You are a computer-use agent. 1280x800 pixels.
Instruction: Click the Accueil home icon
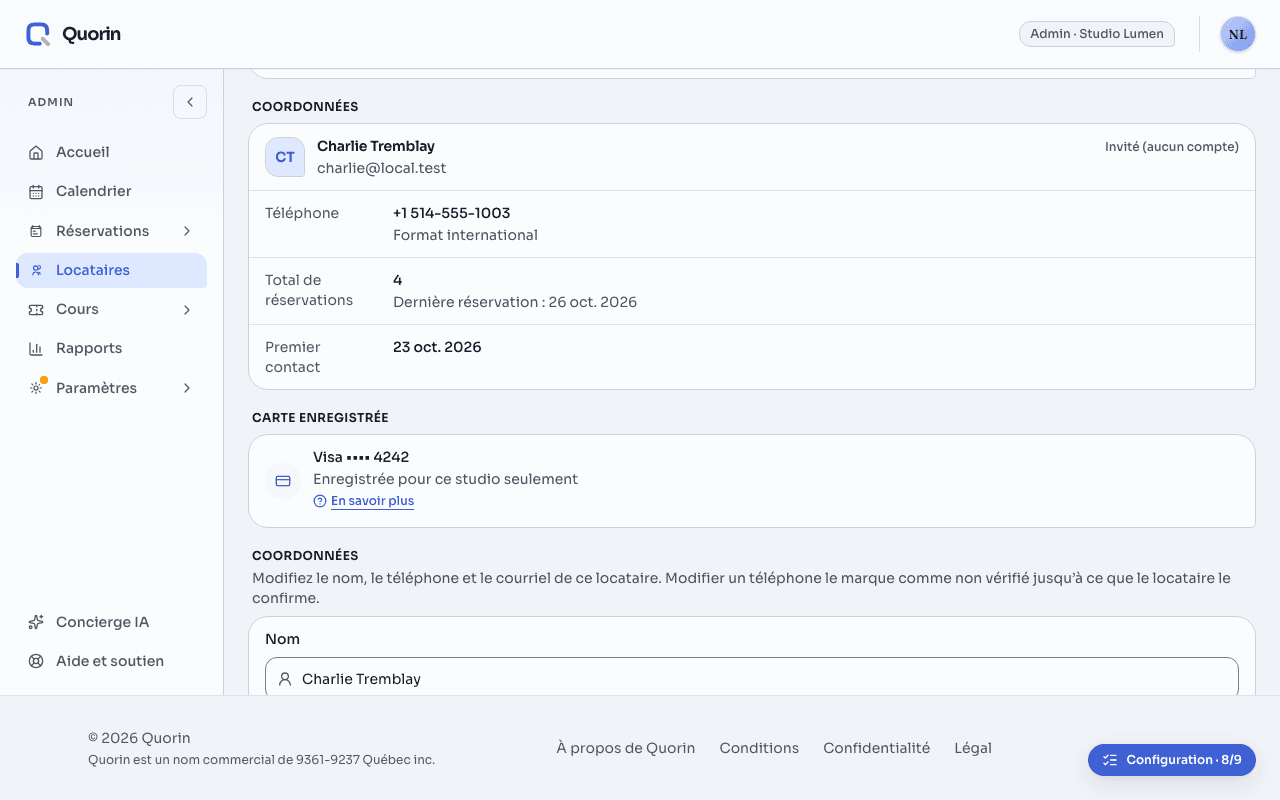(36, 153)
